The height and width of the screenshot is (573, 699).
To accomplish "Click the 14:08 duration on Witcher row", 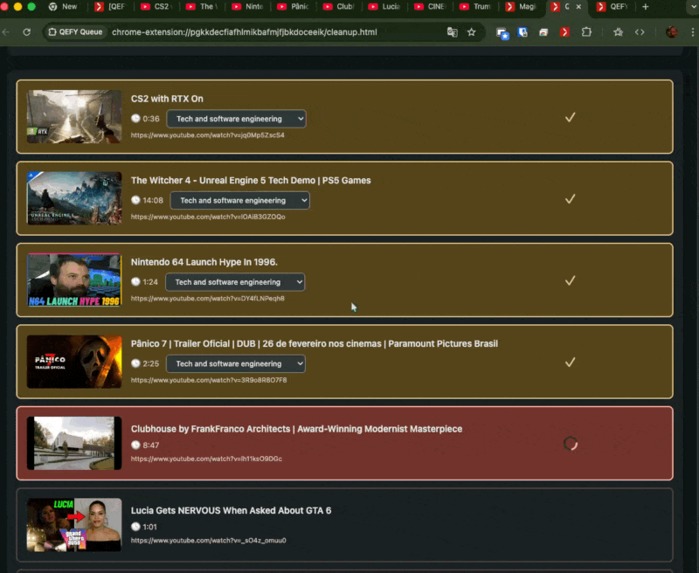I will [153, 200].
